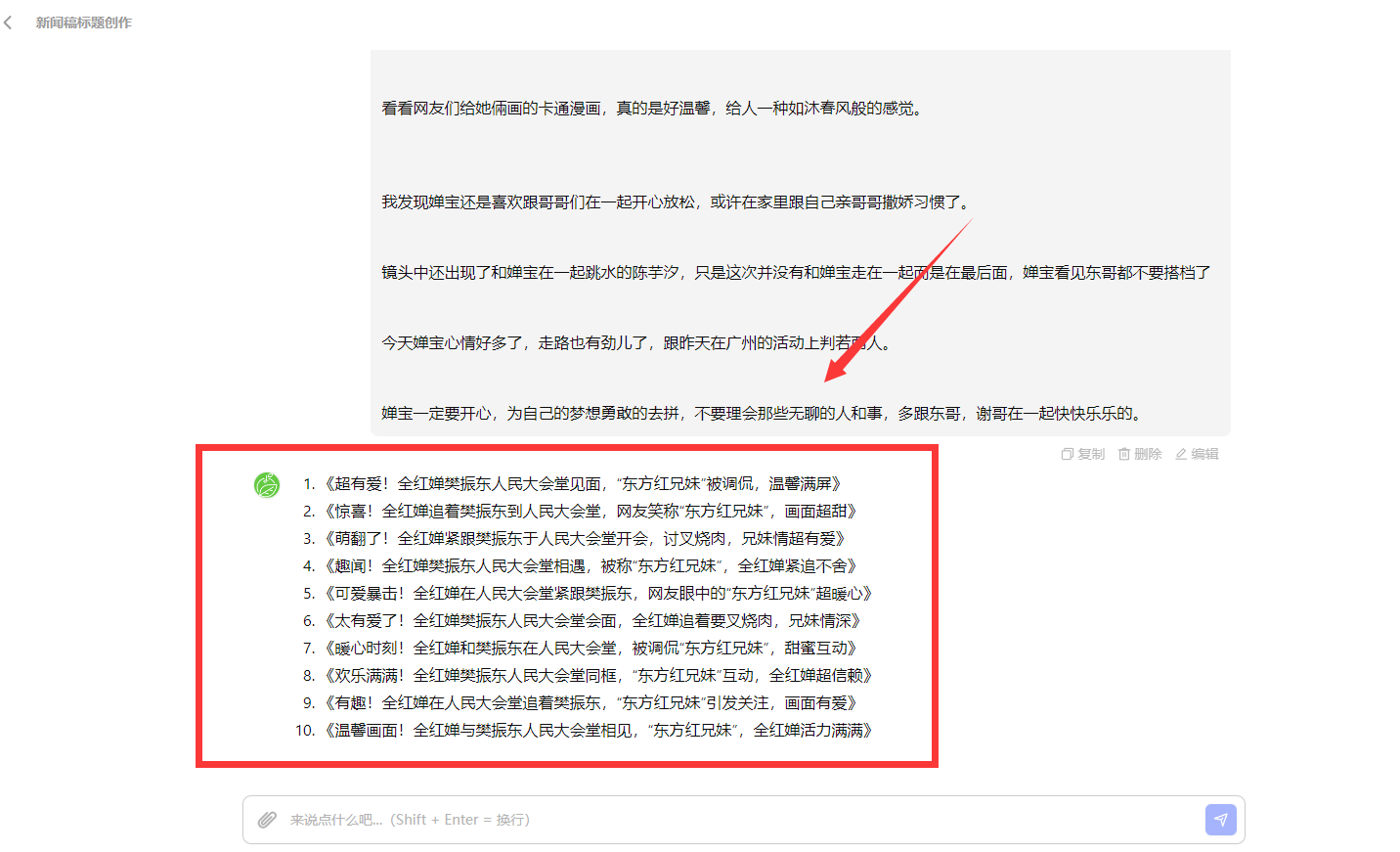Image resolution: width=1400 pixels, height=852 pixels.
Task: Click the paragraph beginning 看看网友们
Action: pos(651,108)
